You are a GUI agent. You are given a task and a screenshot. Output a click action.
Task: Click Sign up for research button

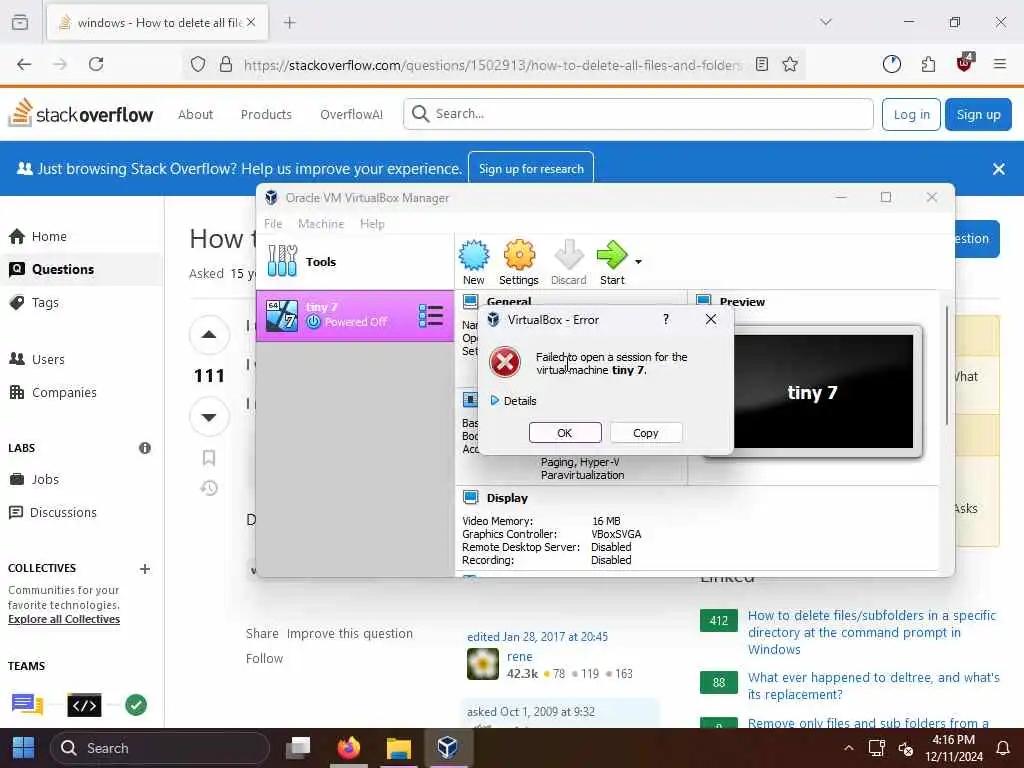click(531, 168)
